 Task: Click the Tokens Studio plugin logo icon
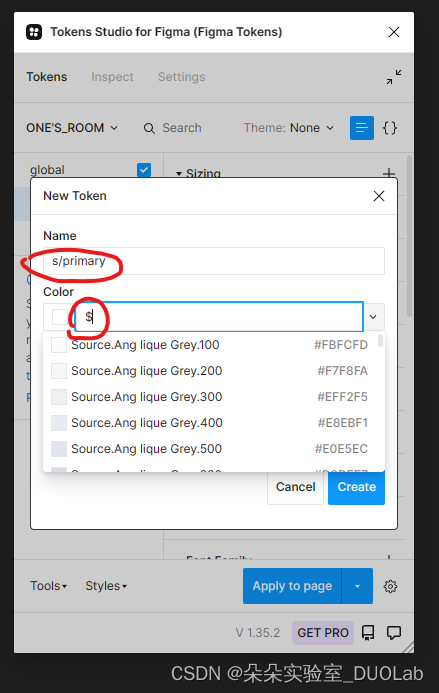click(34, 32)
